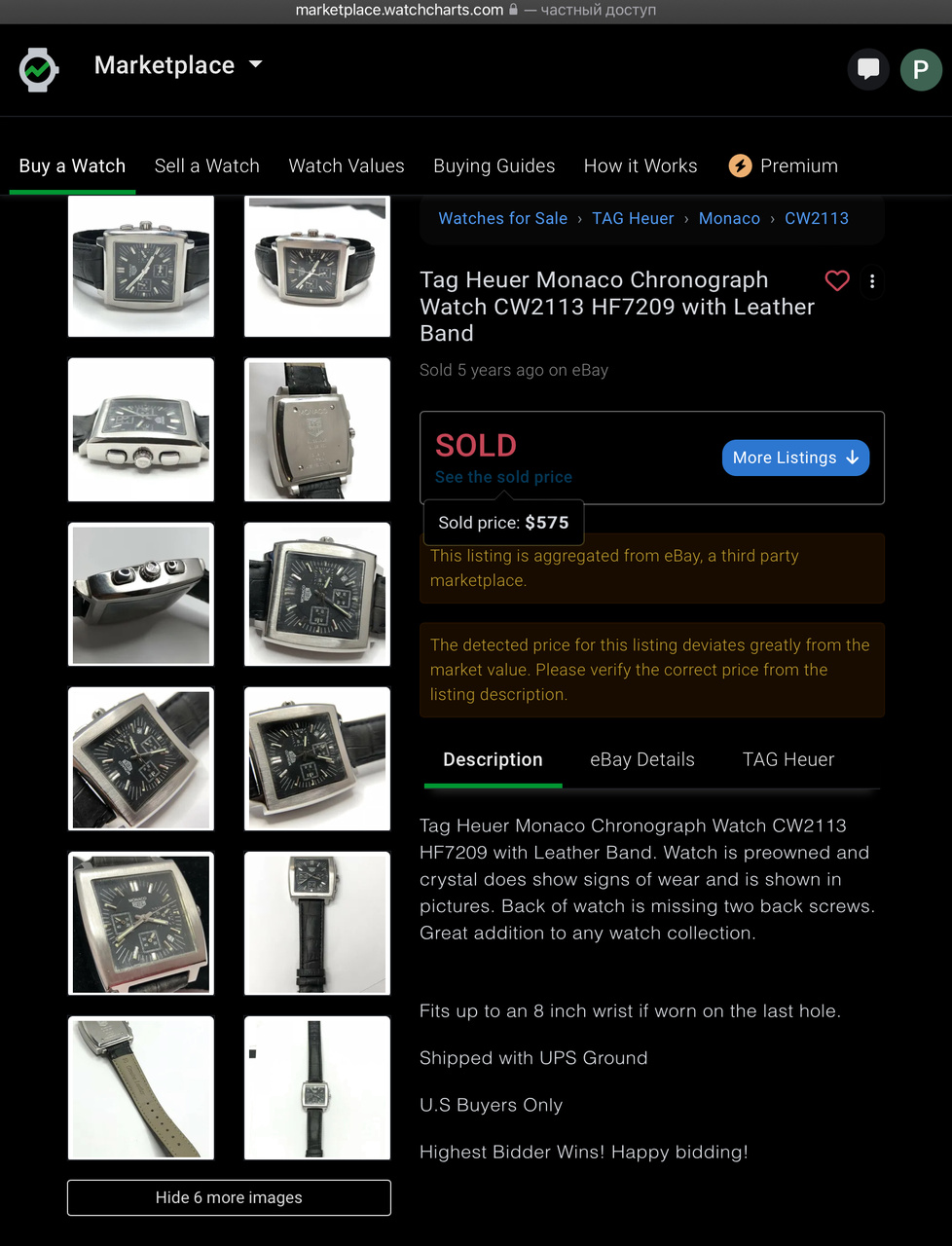The width and height of the screenshot is (952, 1246).
Task: Click the More Listings button
Action: tap(795, 458)
